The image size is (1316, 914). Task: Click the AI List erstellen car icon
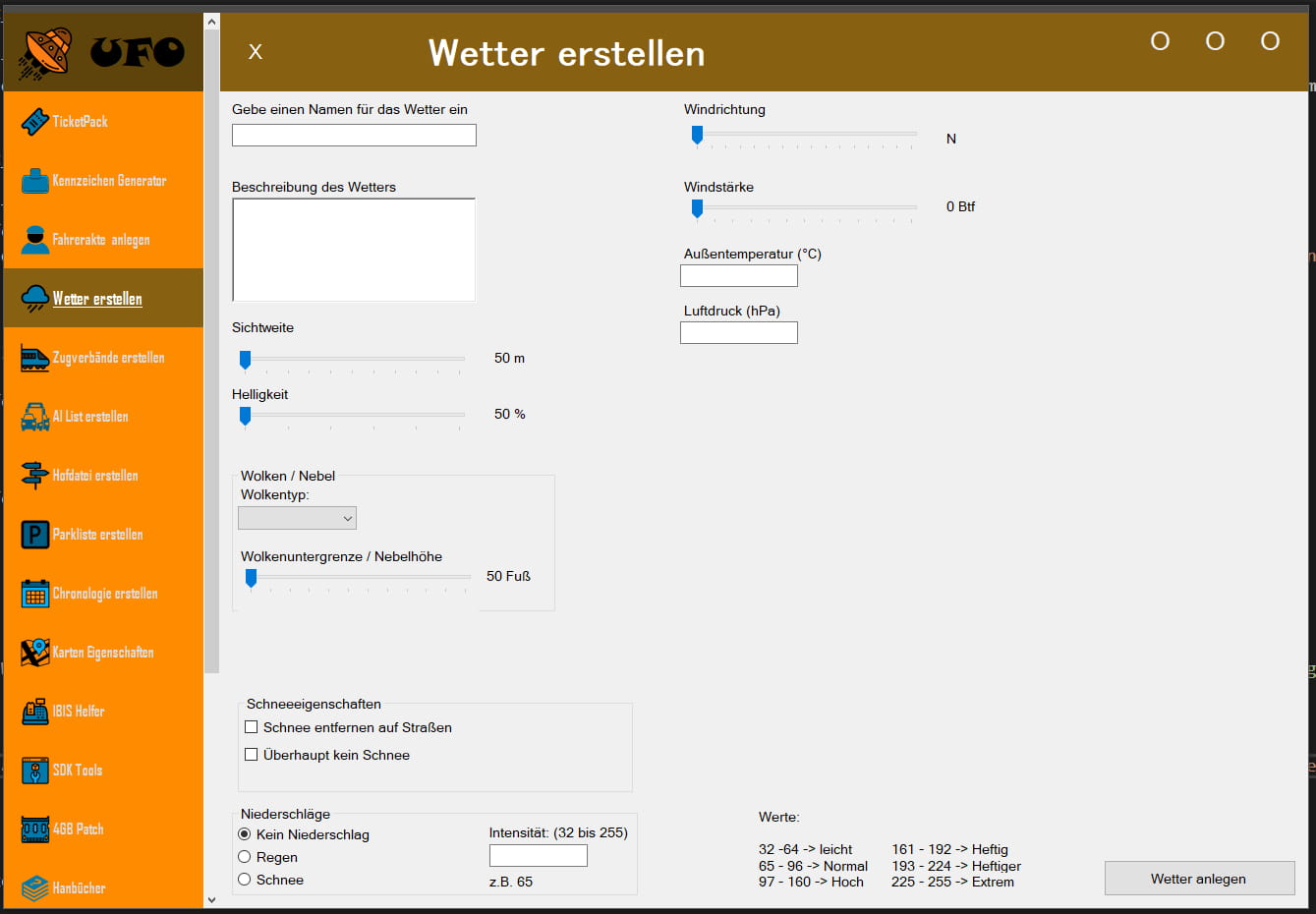(x=34, y=417)
